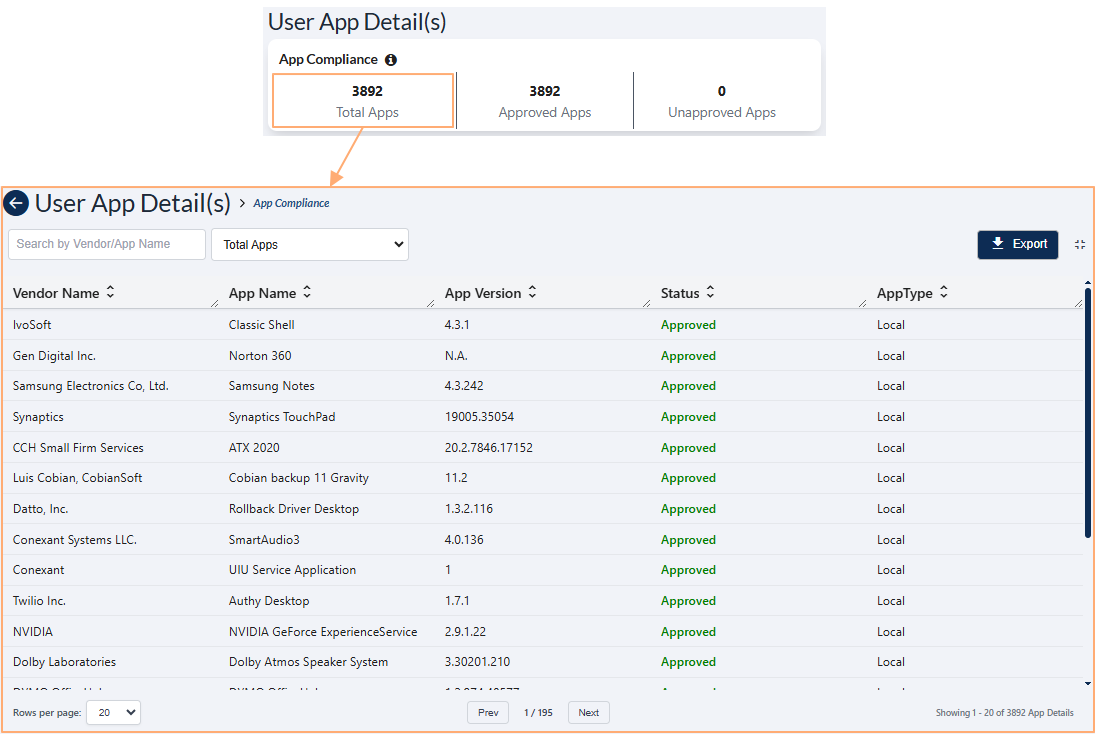Viewport: 1095px width, 734px height.
Task: Open the App Compliance breadcrumb link
Action: [x=290, y=203]
